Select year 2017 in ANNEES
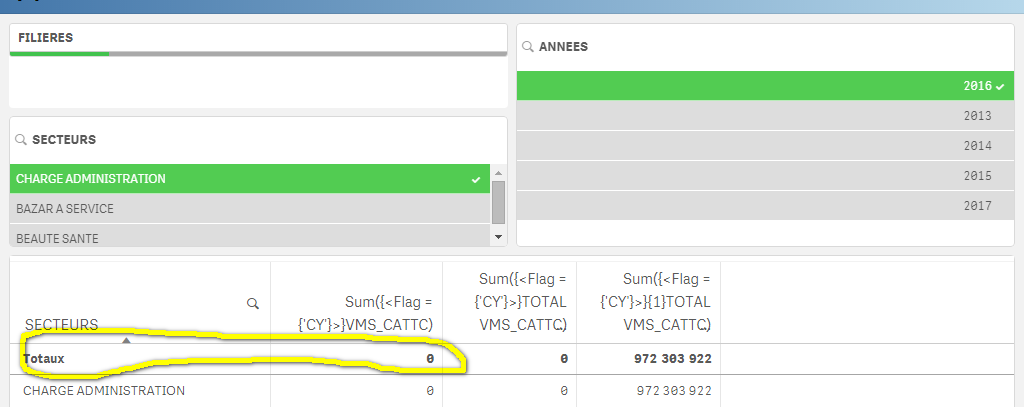1024x407 pixels. 765,206
